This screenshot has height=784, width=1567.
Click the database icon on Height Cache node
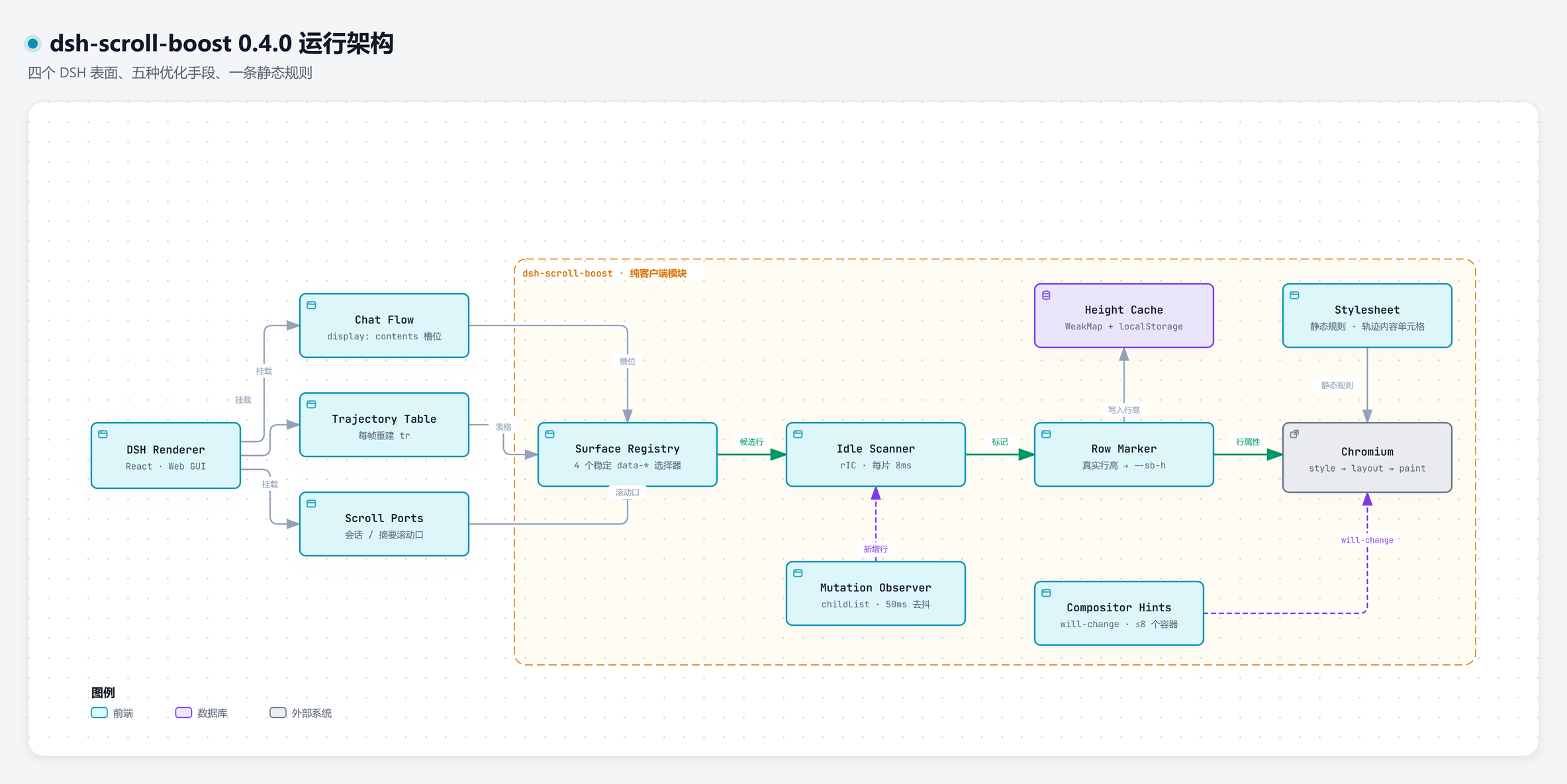click(1046, 295)
